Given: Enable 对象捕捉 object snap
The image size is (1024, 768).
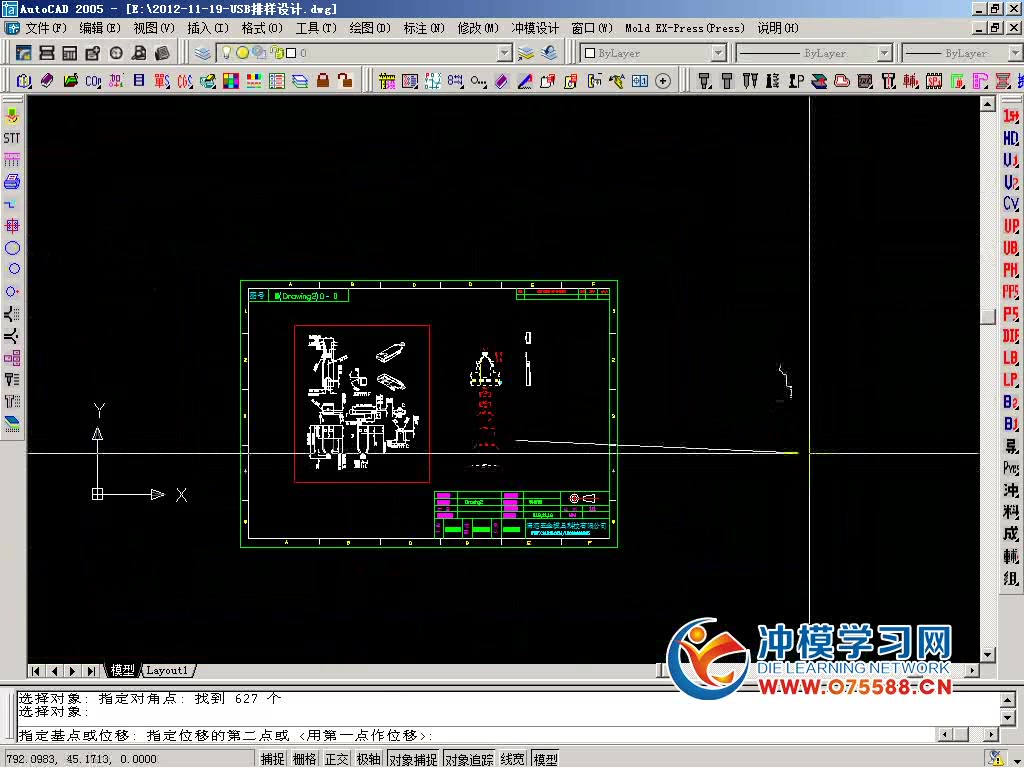Looking at the screenshot, I should click(413, 758).
